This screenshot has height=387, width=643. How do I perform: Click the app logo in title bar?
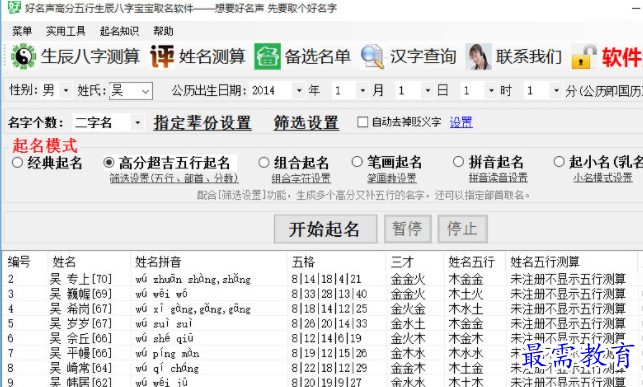[x=14, y=7]
